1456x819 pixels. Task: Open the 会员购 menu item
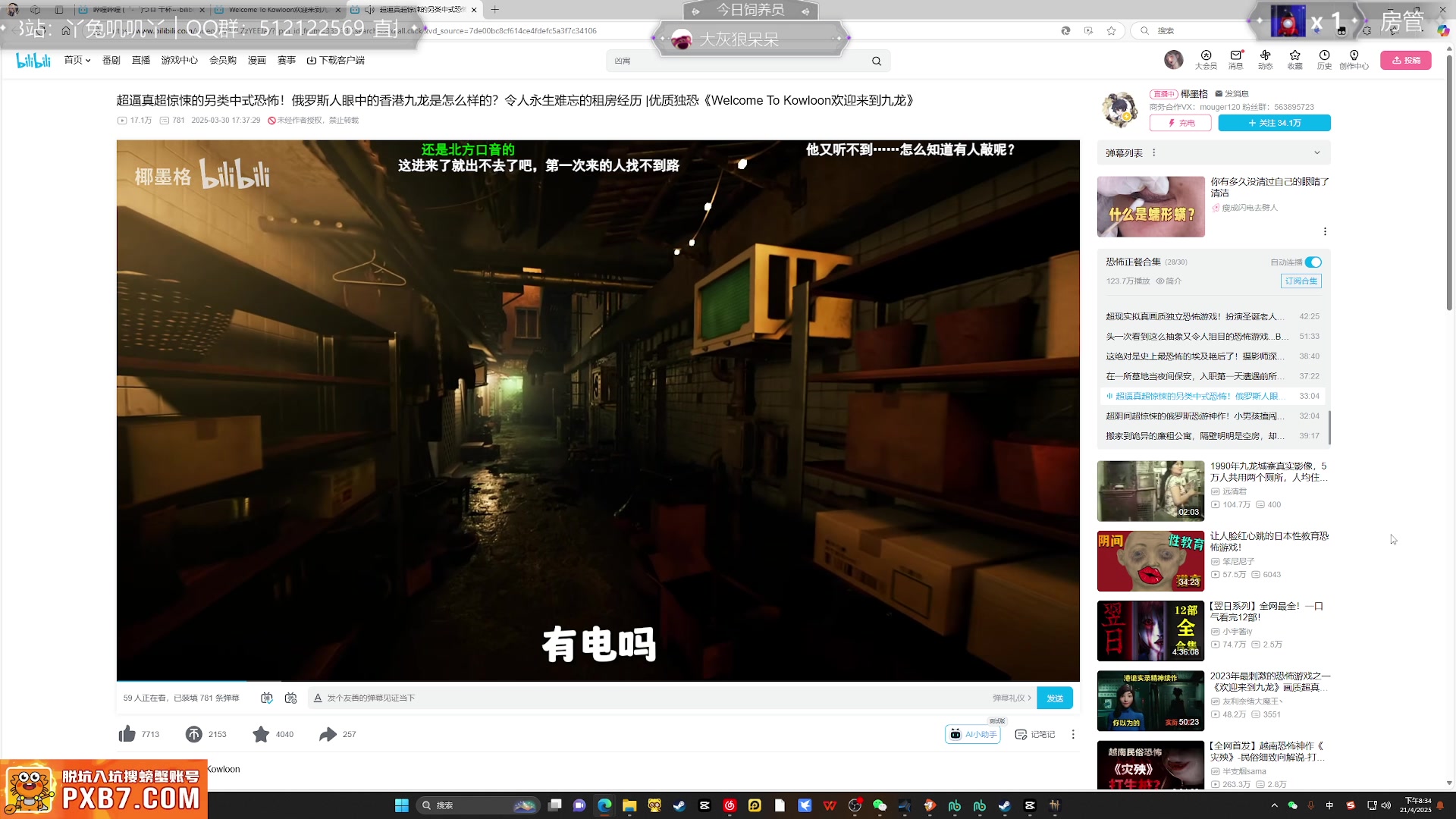click(x=223, y=61)
